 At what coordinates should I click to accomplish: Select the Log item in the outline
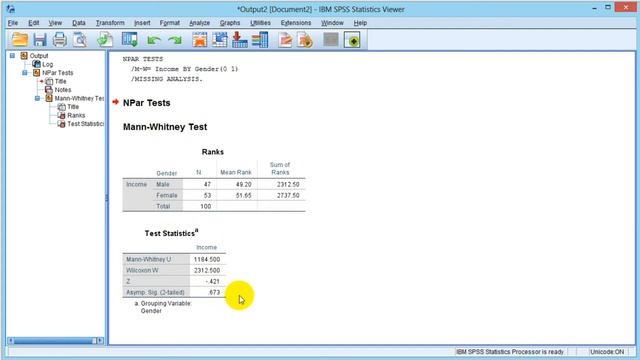[x=47, y=64]
